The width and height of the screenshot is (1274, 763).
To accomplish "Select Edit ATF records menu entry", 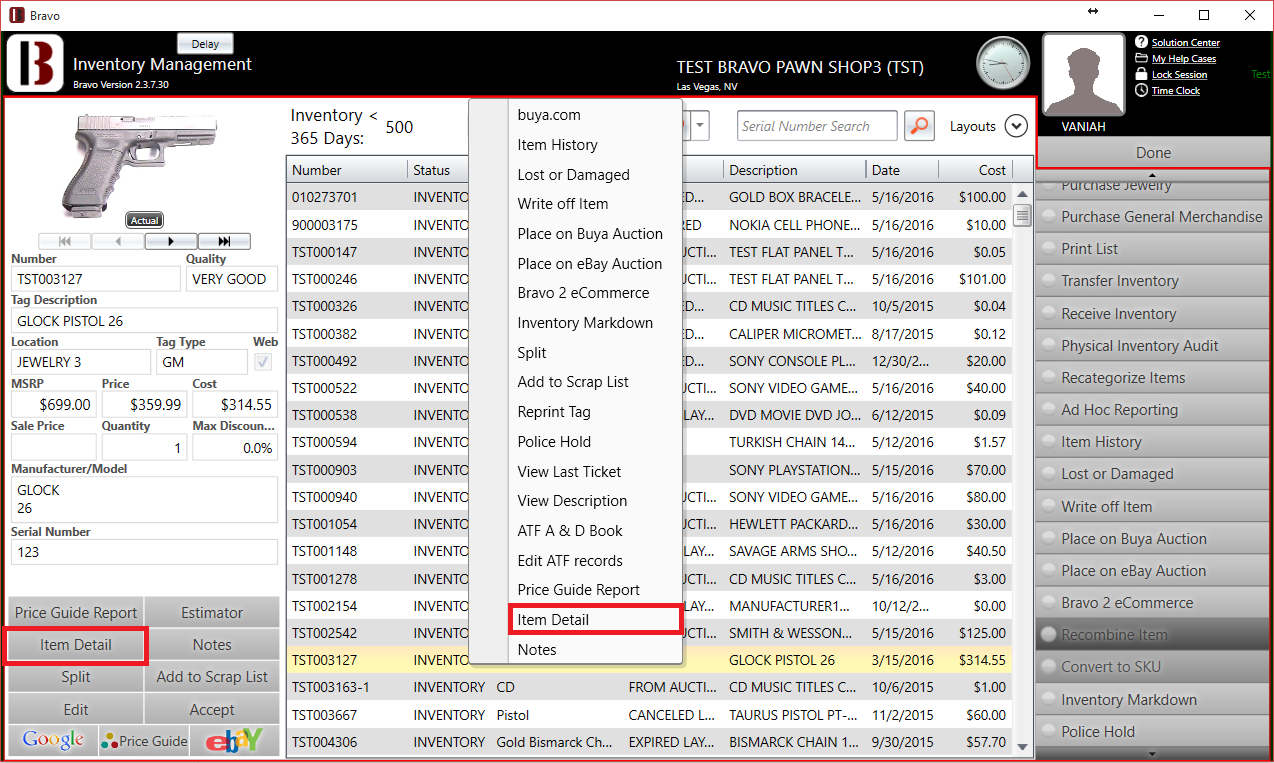I will coord(594,561).
